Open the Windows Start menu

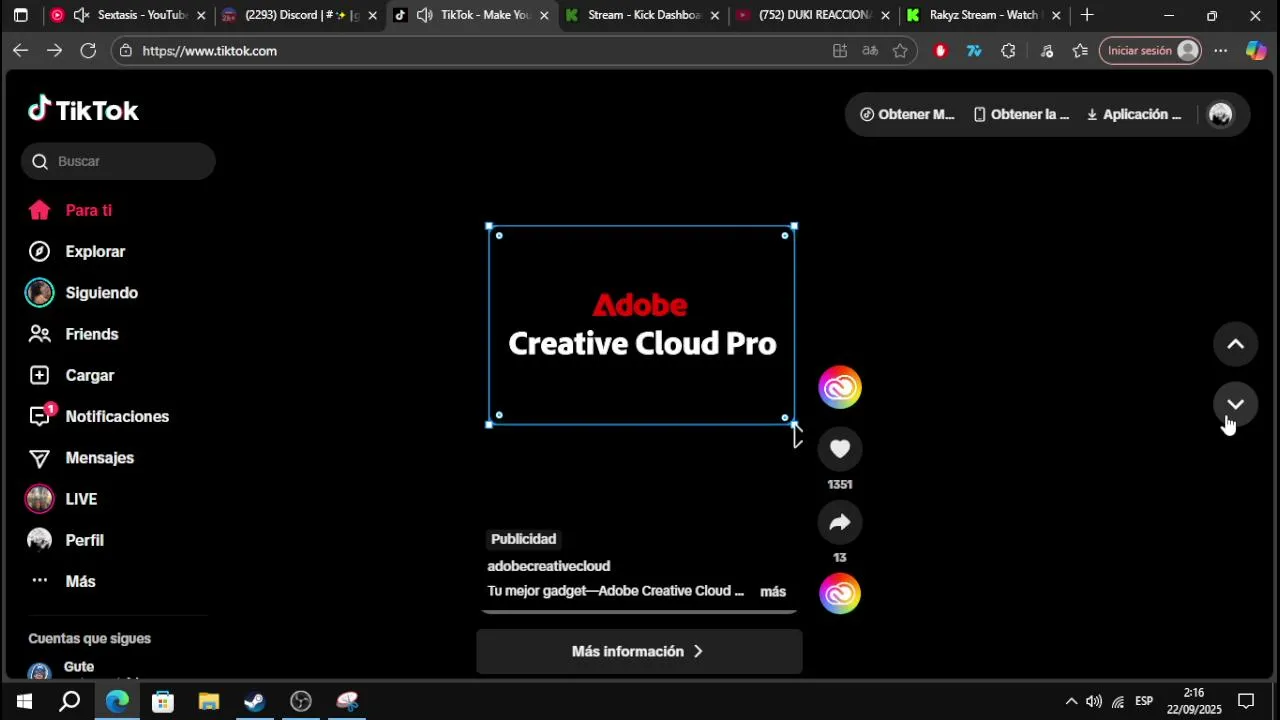[x=24, y=701]
